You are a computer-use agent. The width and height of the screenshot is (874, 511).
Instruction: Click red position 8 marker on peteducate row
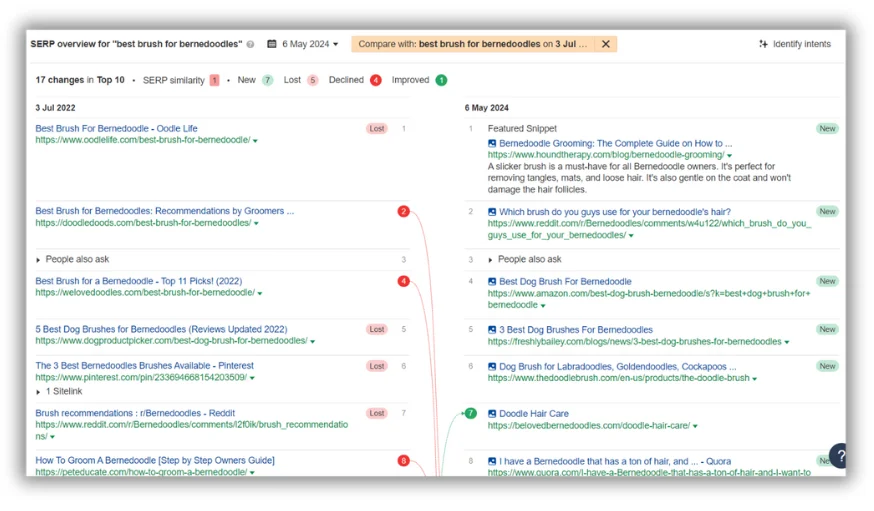click(404, 461)
